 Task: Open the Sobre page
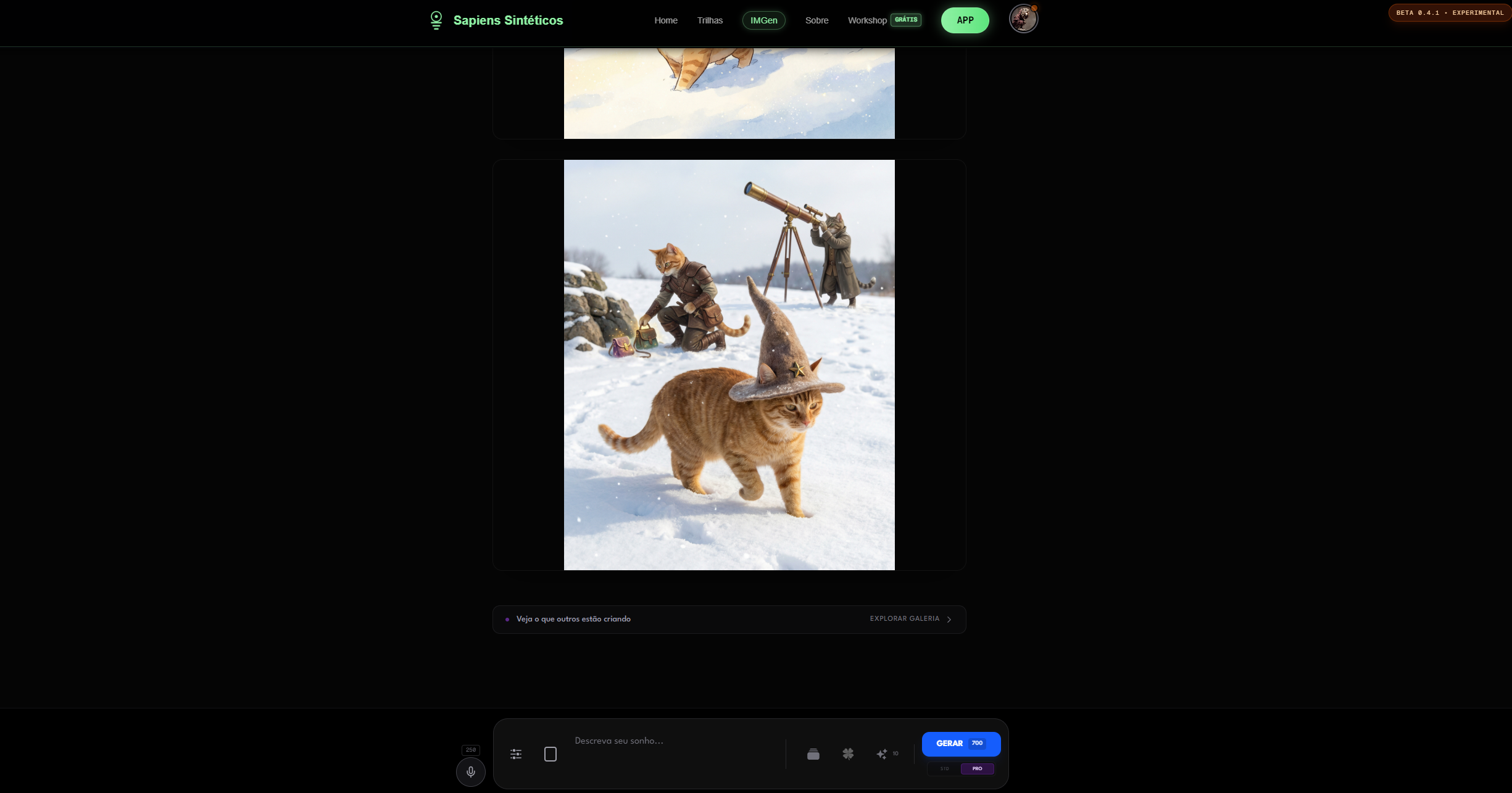click(x=816, y=20)
